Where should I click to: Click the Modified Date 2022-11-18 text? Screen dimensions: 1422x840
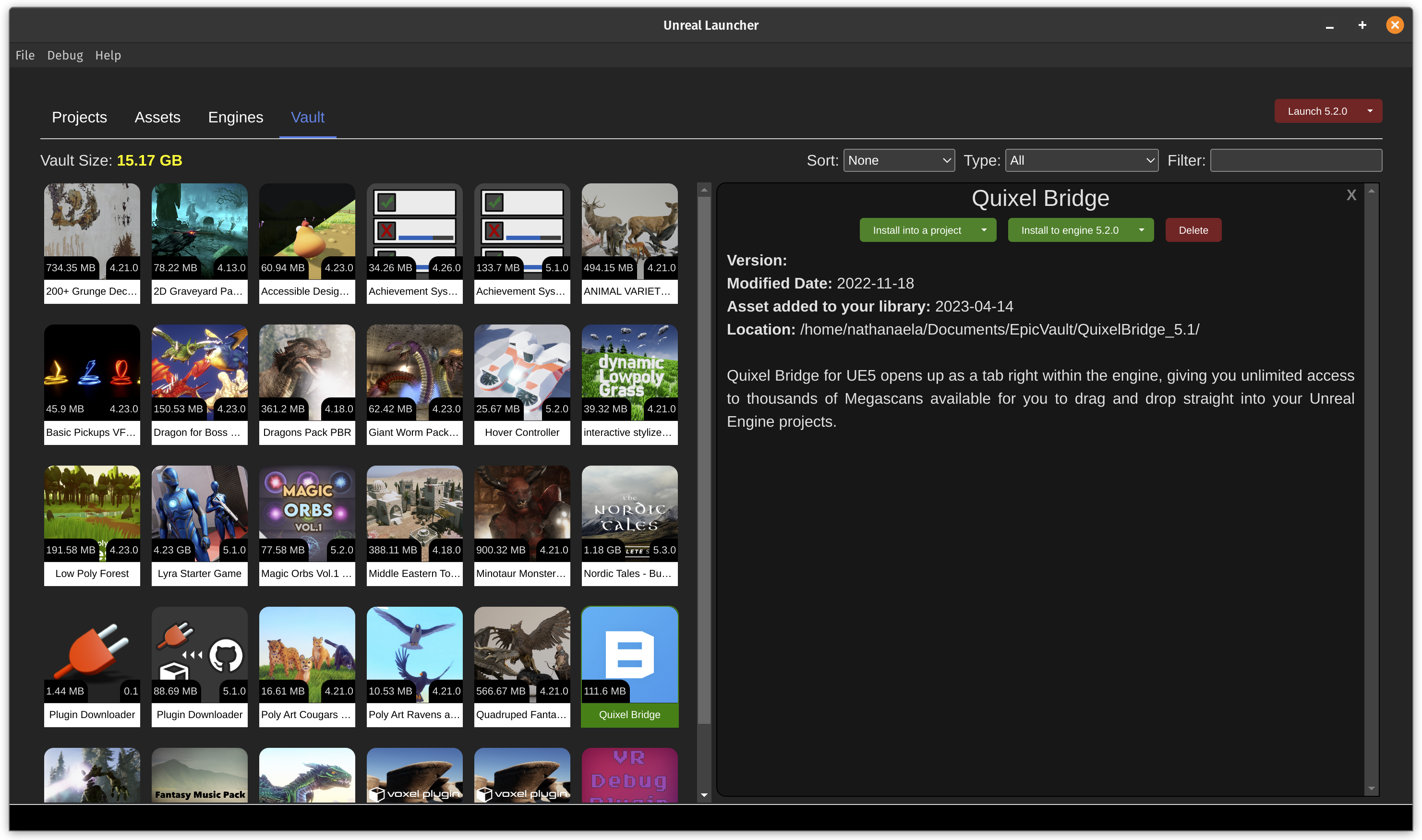(x=819, y=283)
